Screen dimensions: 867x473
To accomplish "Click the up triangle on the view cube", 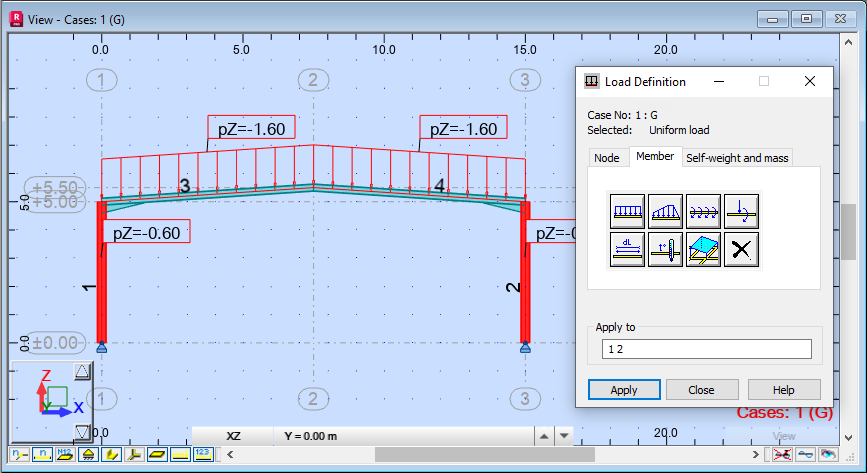I will 82,371.
